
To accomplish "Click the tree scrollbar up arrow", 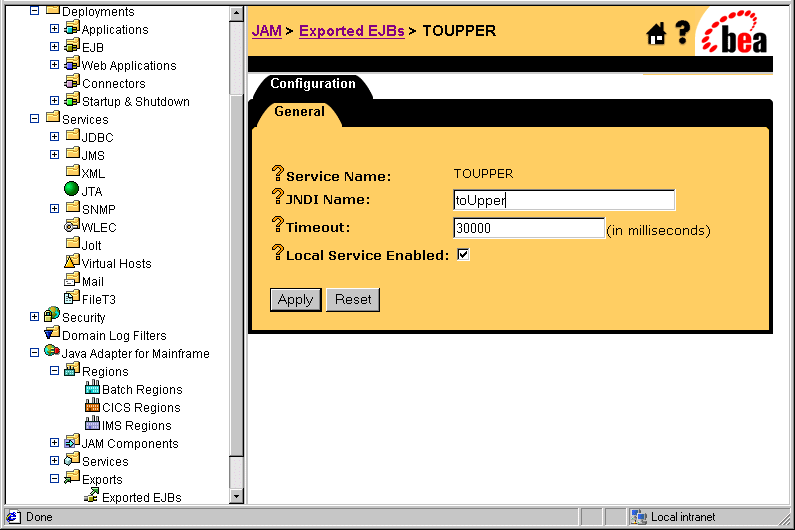I will [x=236, y=13].
